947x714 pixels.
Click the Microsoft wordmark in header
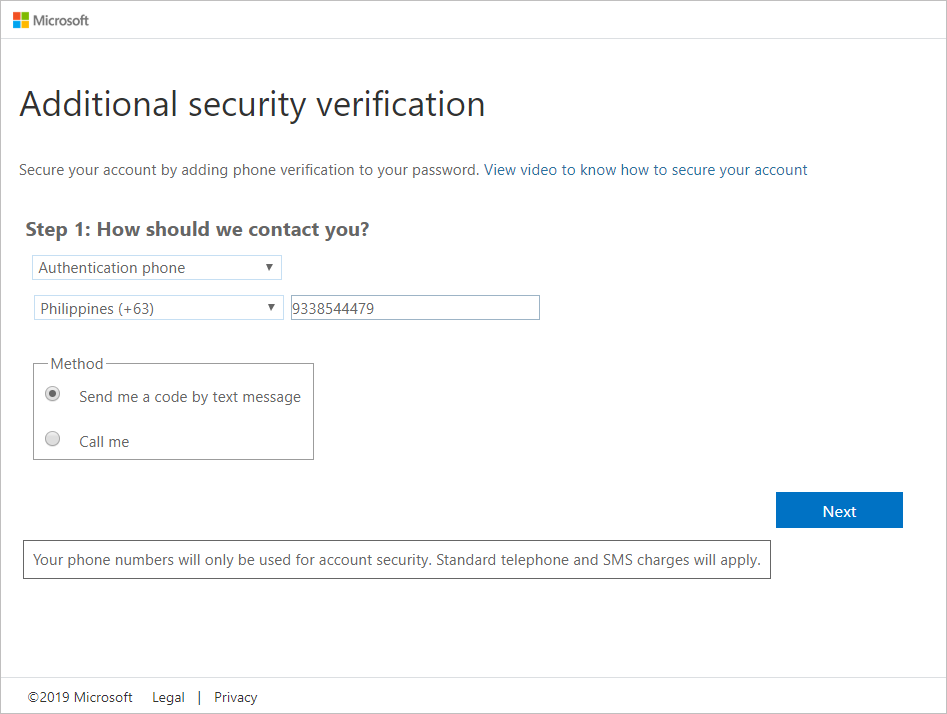click(x=60, y=21)
